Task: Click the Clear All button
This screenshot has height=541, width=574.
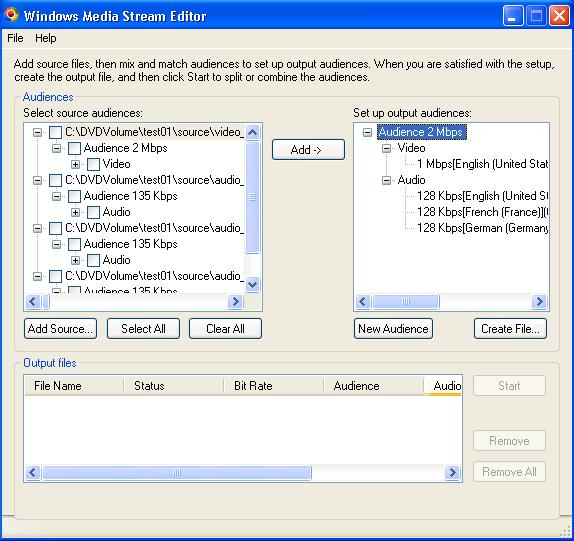Action: pyautogui.click(x=225, y=329)
